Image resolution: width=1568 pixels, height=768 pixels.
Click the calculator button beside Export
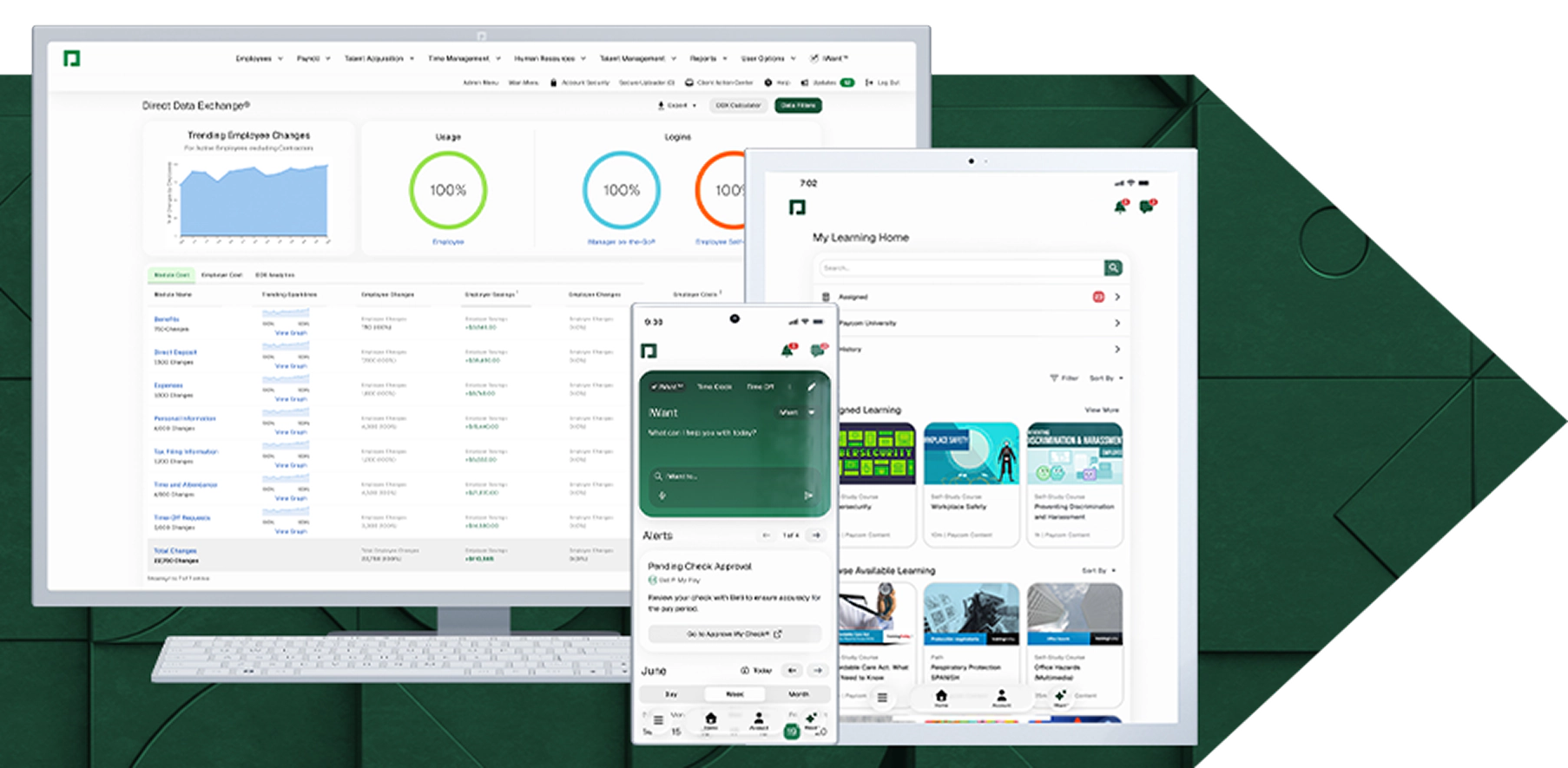(738, 106)
